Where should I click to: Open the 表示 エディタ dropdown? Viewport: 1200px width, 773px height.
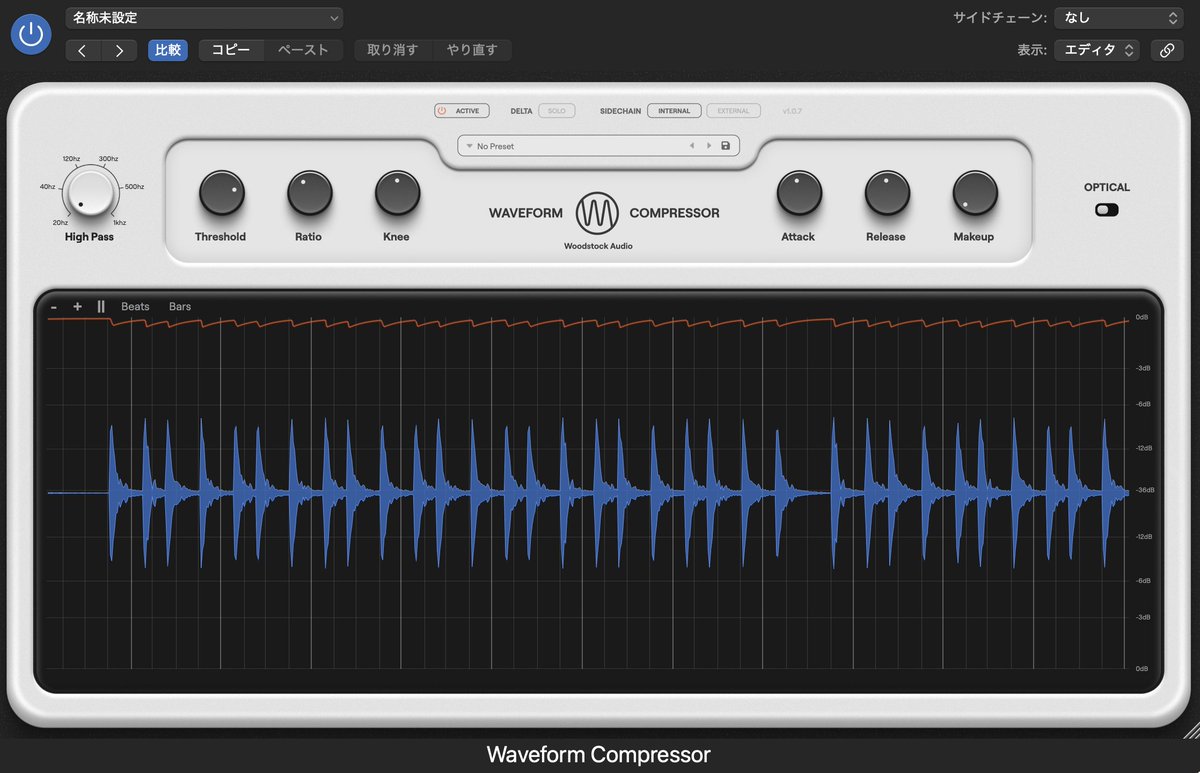1097,50
